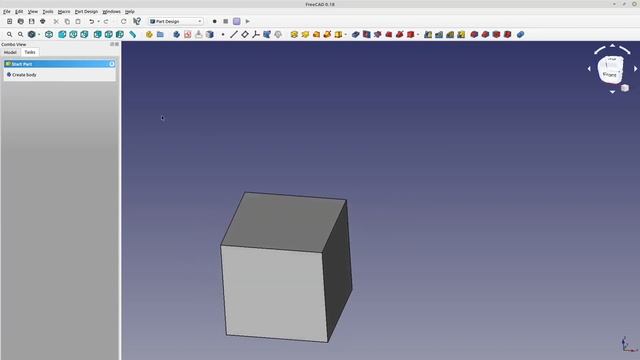
Task: Select the Groove tool
Action: [378, 35]
